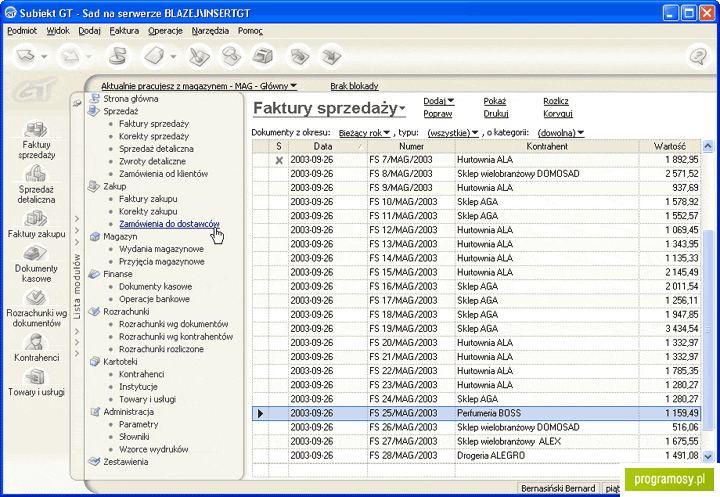
Task: Click the second toolbar icon beside the arrow
Action: click(x=70, y=56)
